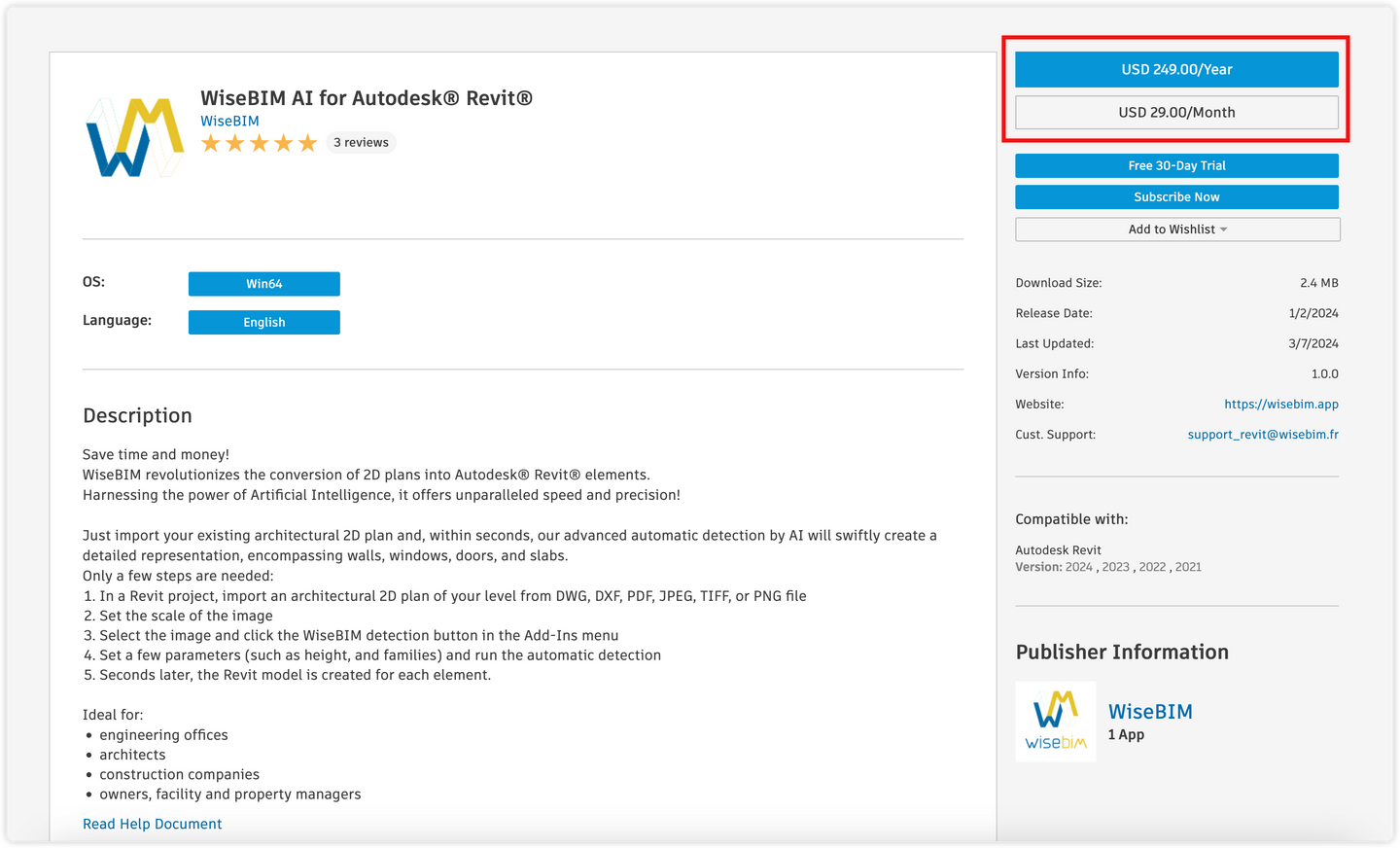Open WiseBIM name in Publisher Information
This screenshot has height=848, width=1400.
click(1150, 712)
